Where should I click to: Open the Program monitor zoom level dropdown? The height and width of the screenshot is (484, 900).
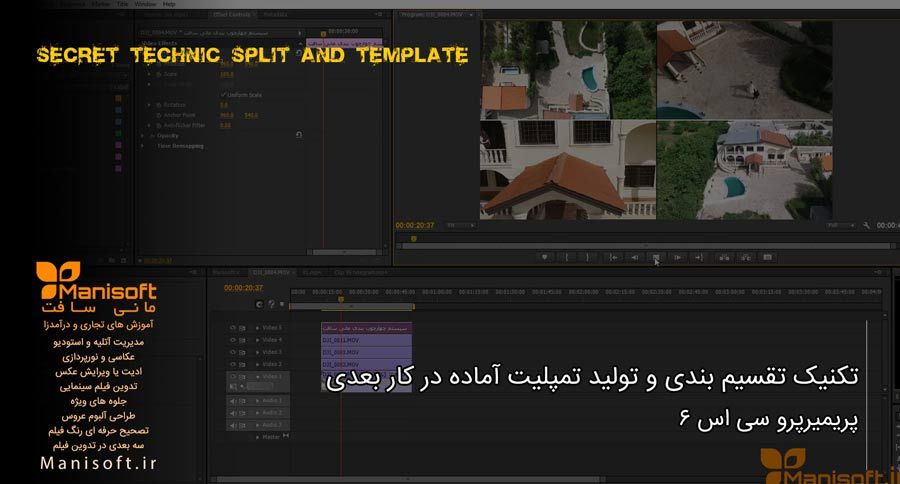point(462,226)
